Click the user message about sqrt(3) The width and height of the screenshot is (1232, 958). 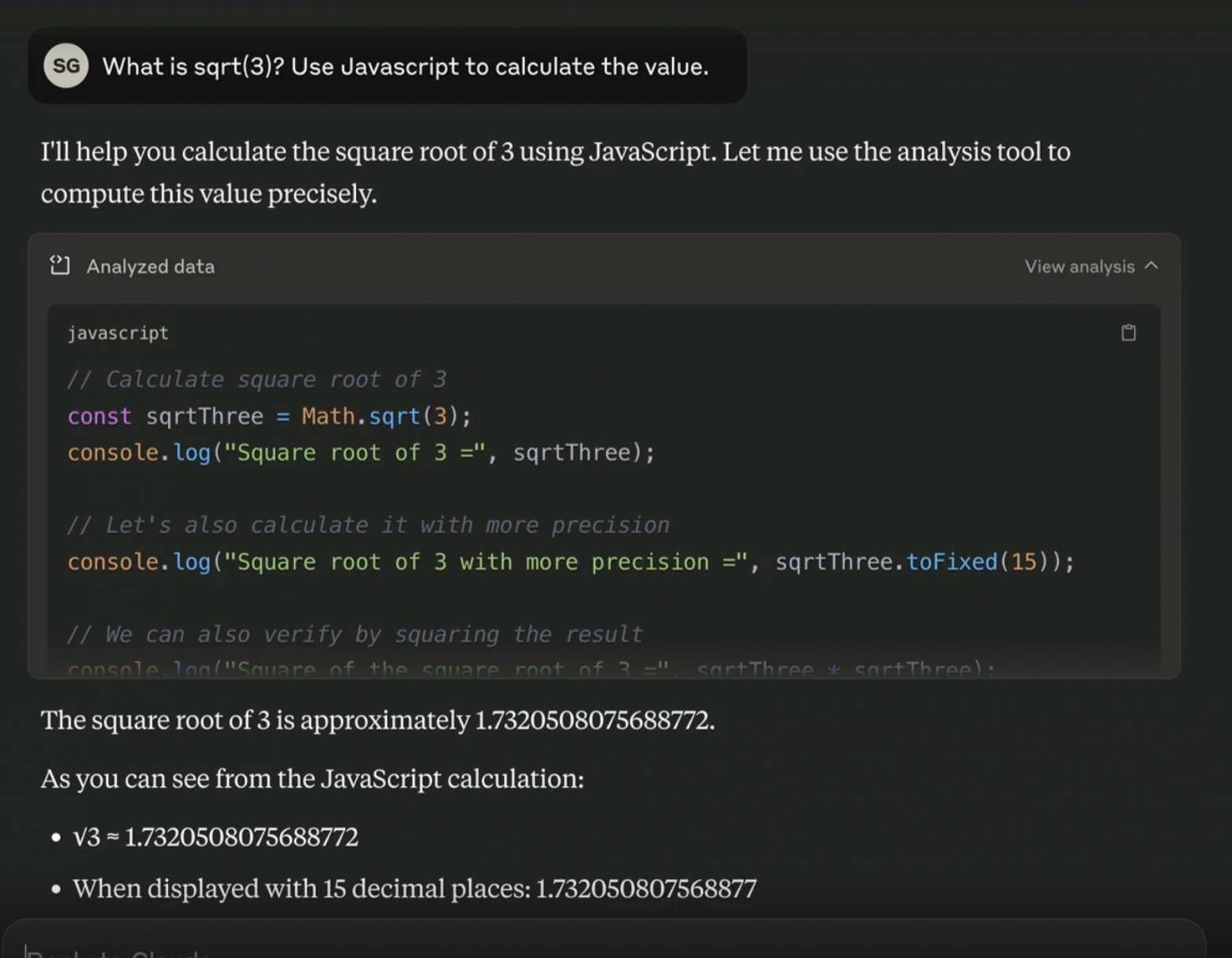pyautogui.click(x=405, y=66)
